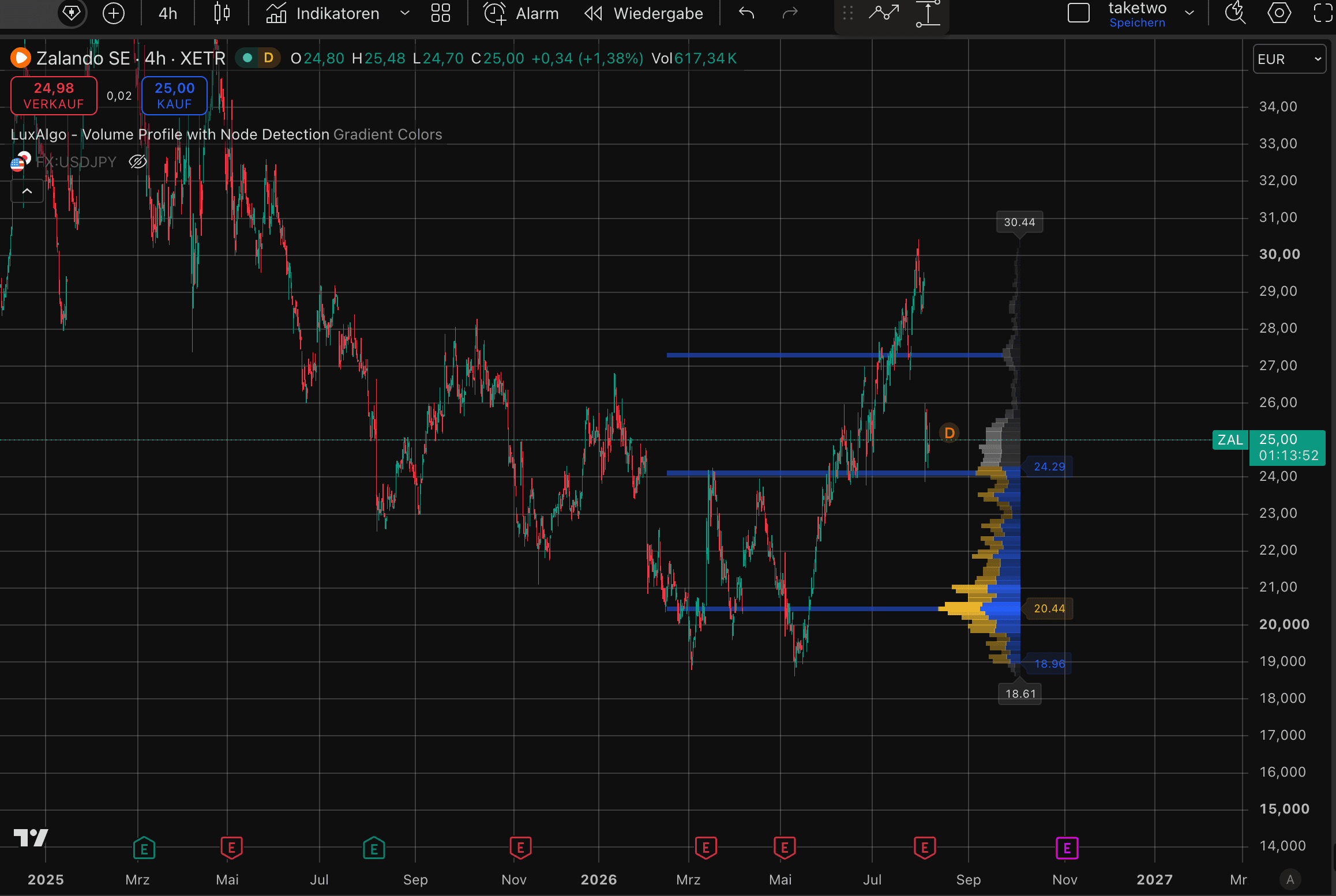The image size is (1336, 896).
Task: Select the price range measuring tool
Action: 928,13
